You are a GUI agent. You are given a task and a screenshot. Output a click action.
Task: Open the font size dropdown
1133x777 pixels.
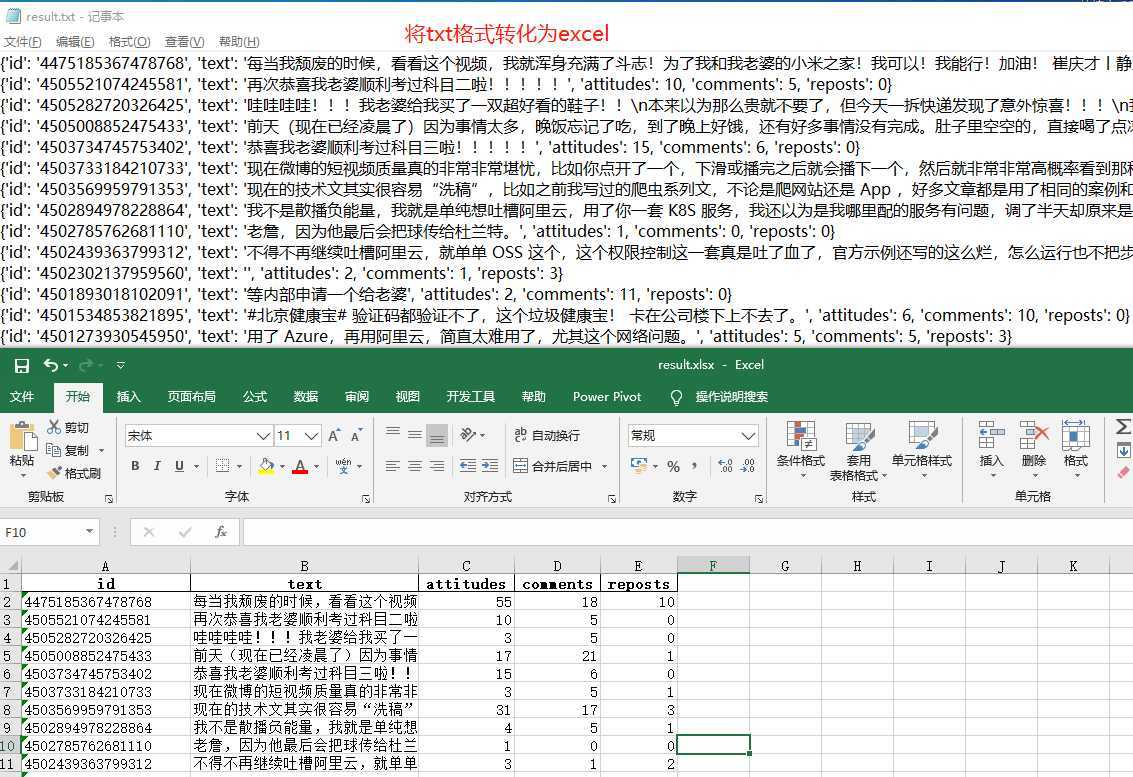[x=311, y=436]
